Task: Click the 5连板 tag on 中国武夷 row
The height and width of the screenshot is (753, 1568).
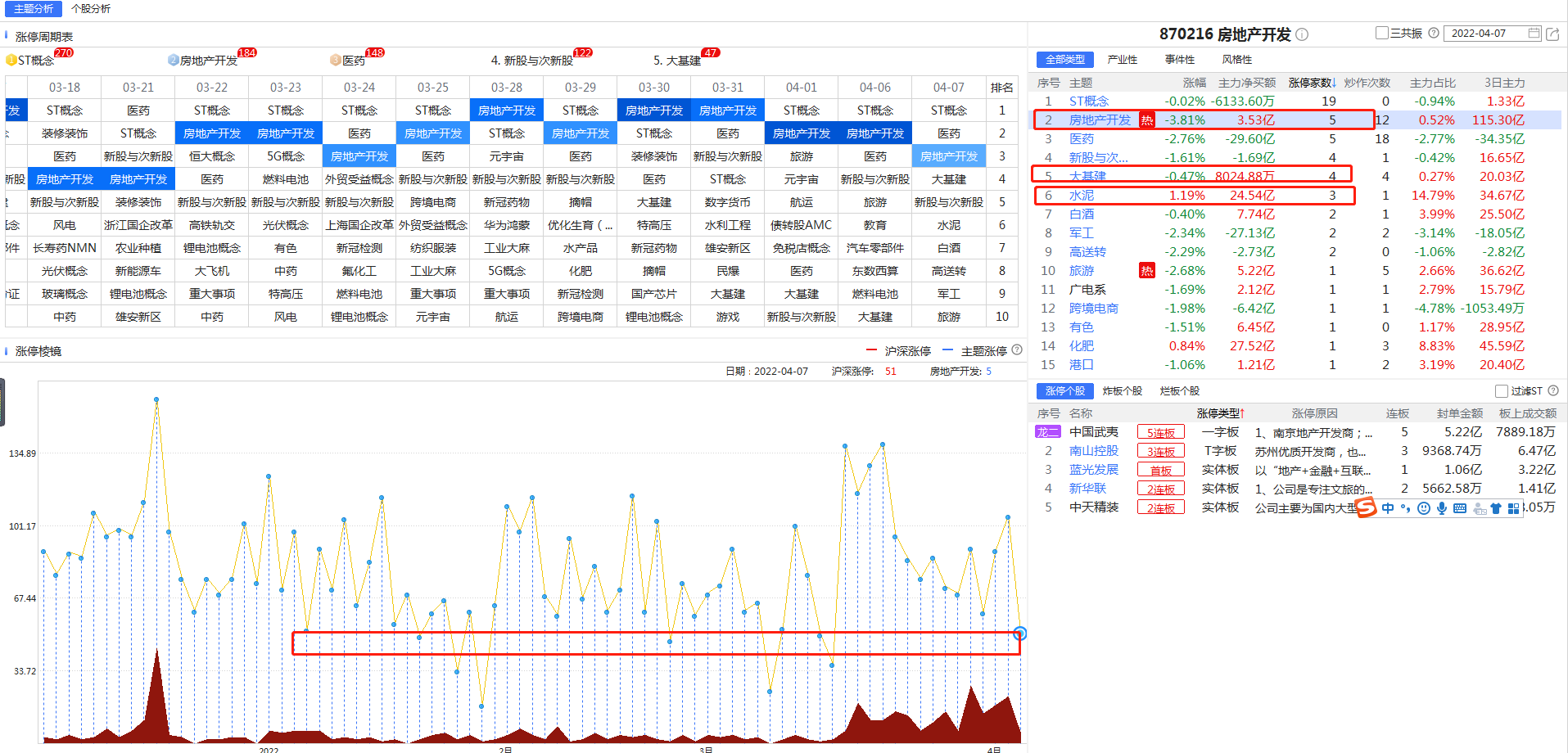Action: (1160, 433)
